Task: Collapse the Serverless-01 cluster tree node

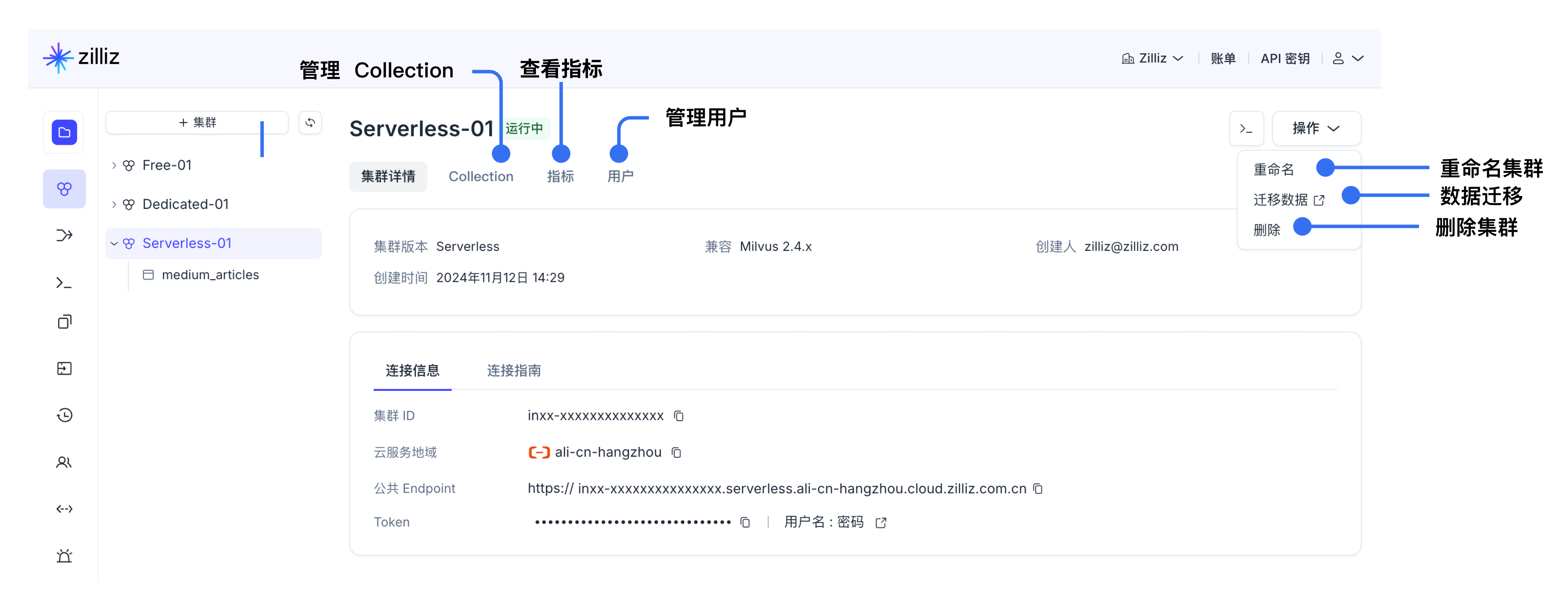Action: tap(114, 244)
